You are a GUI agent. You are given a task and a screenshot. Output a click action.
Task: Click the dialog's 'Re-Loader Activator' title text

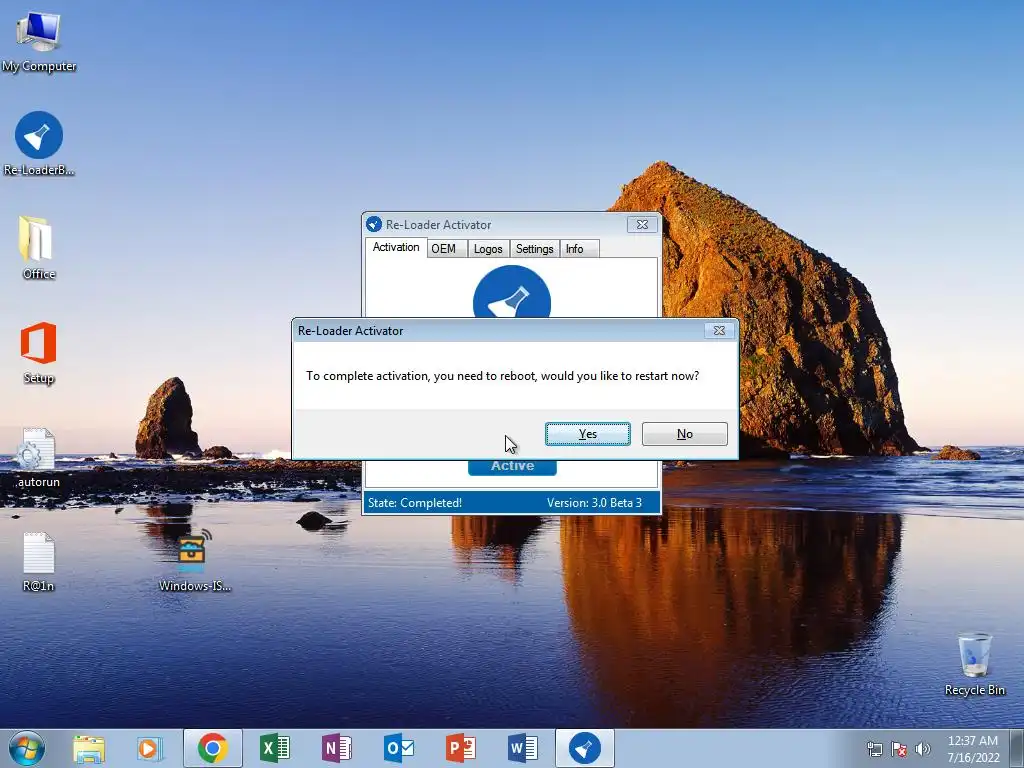click(x=351, y=331)
